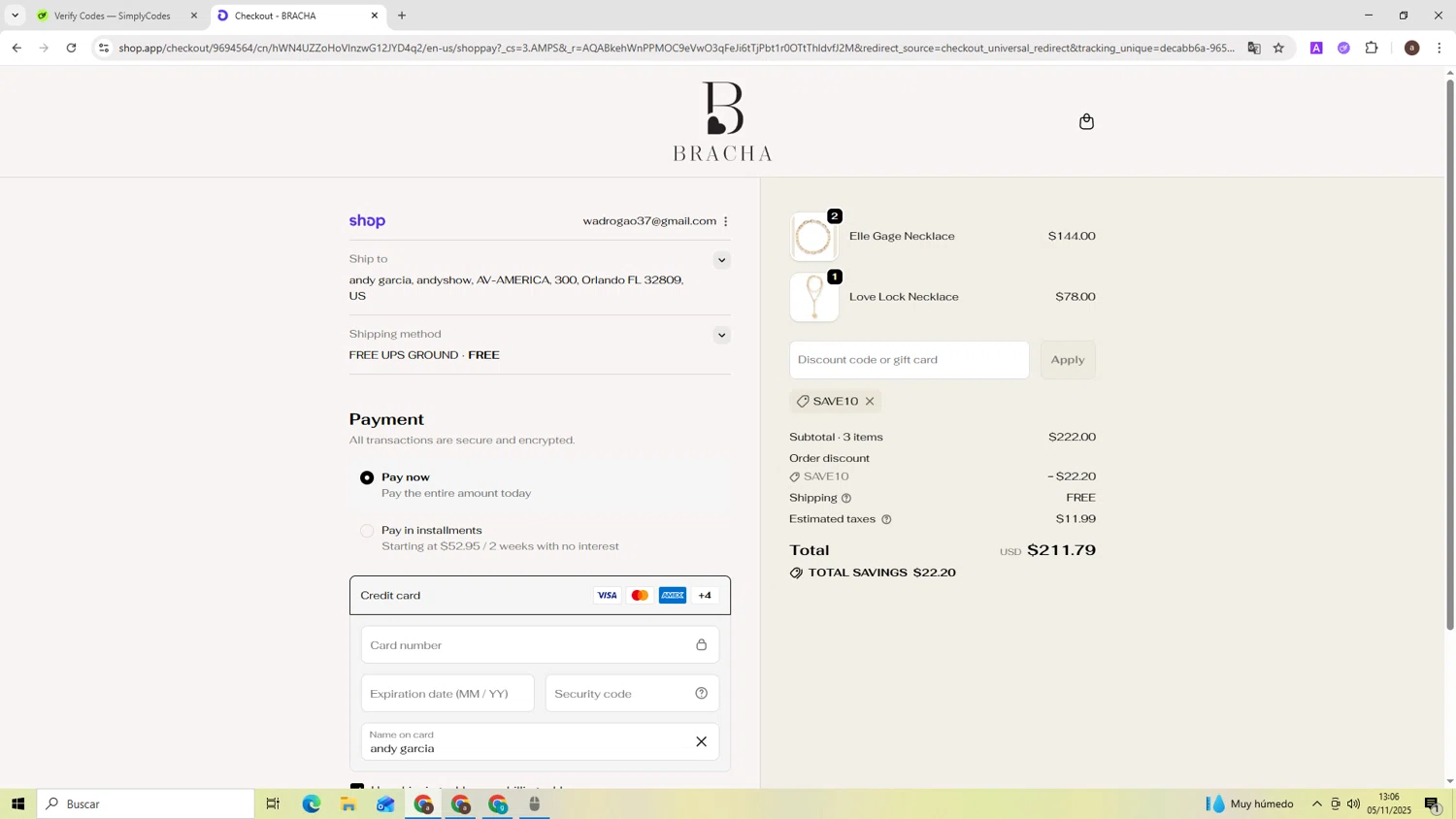Focus the Expiration date field
Screen dimensions: 1456x819
[x=447, y=694]
